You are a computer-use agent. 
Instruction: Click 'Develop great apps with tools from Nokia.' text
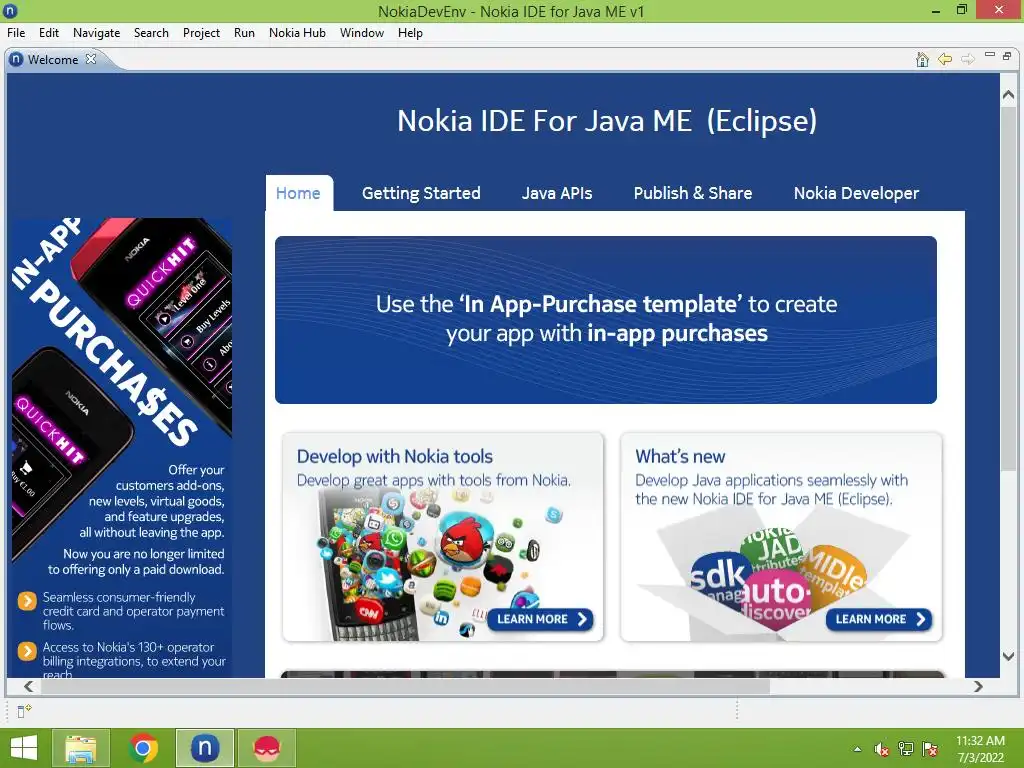click(434, 480)
